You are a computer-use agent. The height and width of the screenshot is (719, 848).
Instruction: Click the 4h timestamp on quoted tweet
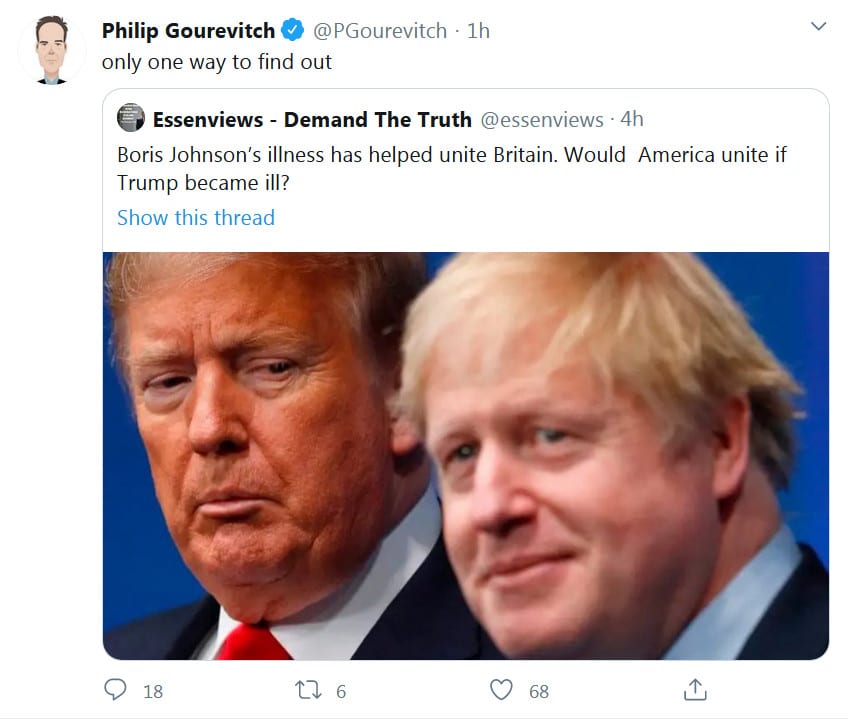[632, 120]
